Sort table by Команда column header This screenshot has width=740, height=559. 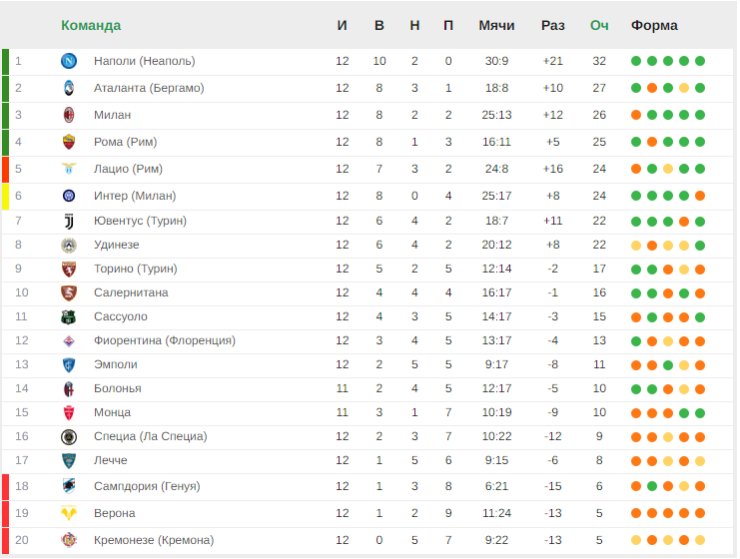[x=91, y=25]
